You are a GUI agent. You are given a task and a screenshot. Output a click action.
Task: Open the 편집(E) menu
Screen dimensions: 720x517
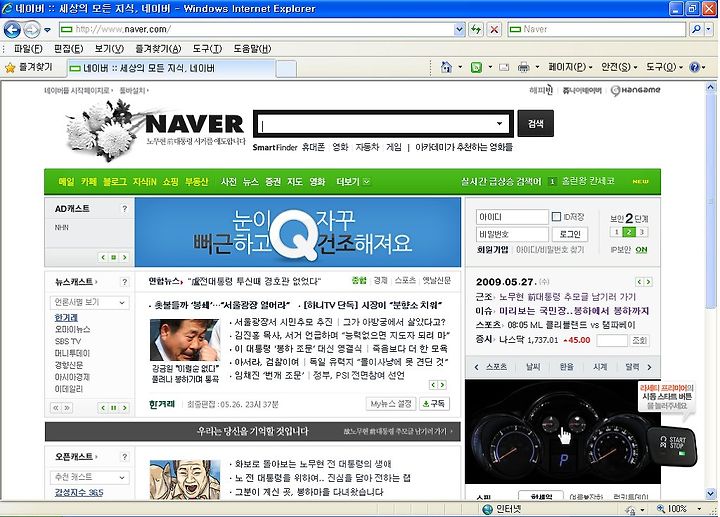(x=68, y=49)
